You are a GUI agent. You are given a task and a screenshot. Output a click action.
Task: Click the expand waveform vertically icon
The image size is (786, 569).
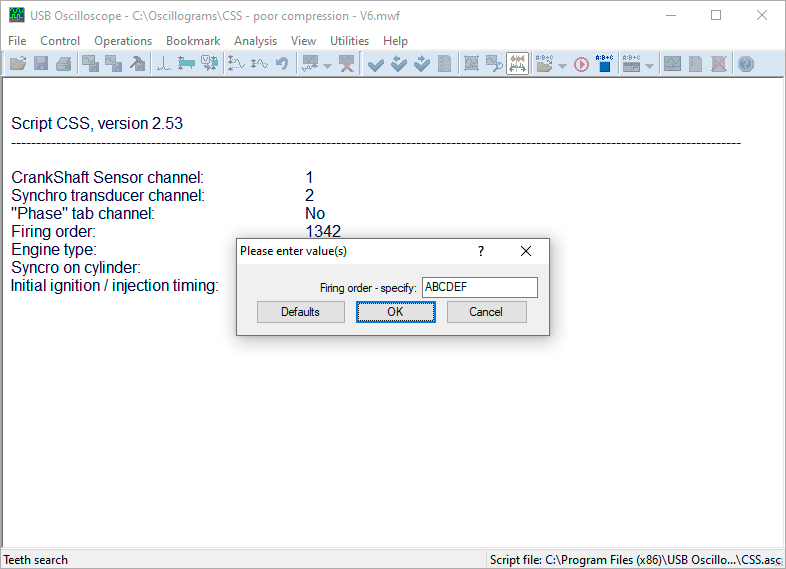click(x=236, y=64)
